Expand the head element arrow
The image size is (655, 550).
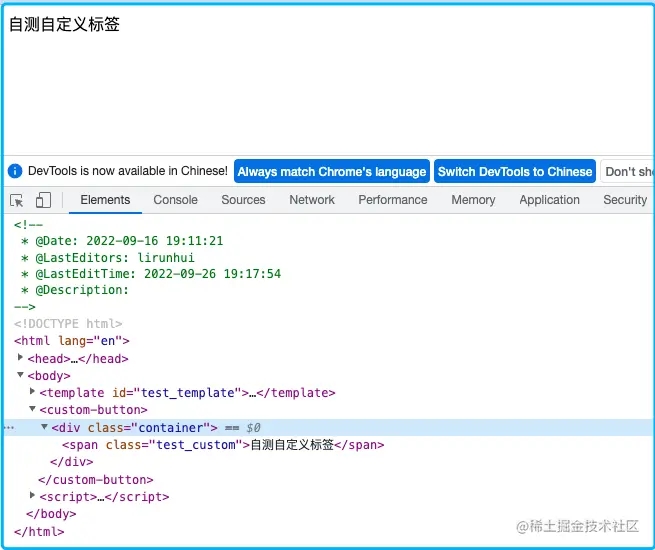coord(20,357)
